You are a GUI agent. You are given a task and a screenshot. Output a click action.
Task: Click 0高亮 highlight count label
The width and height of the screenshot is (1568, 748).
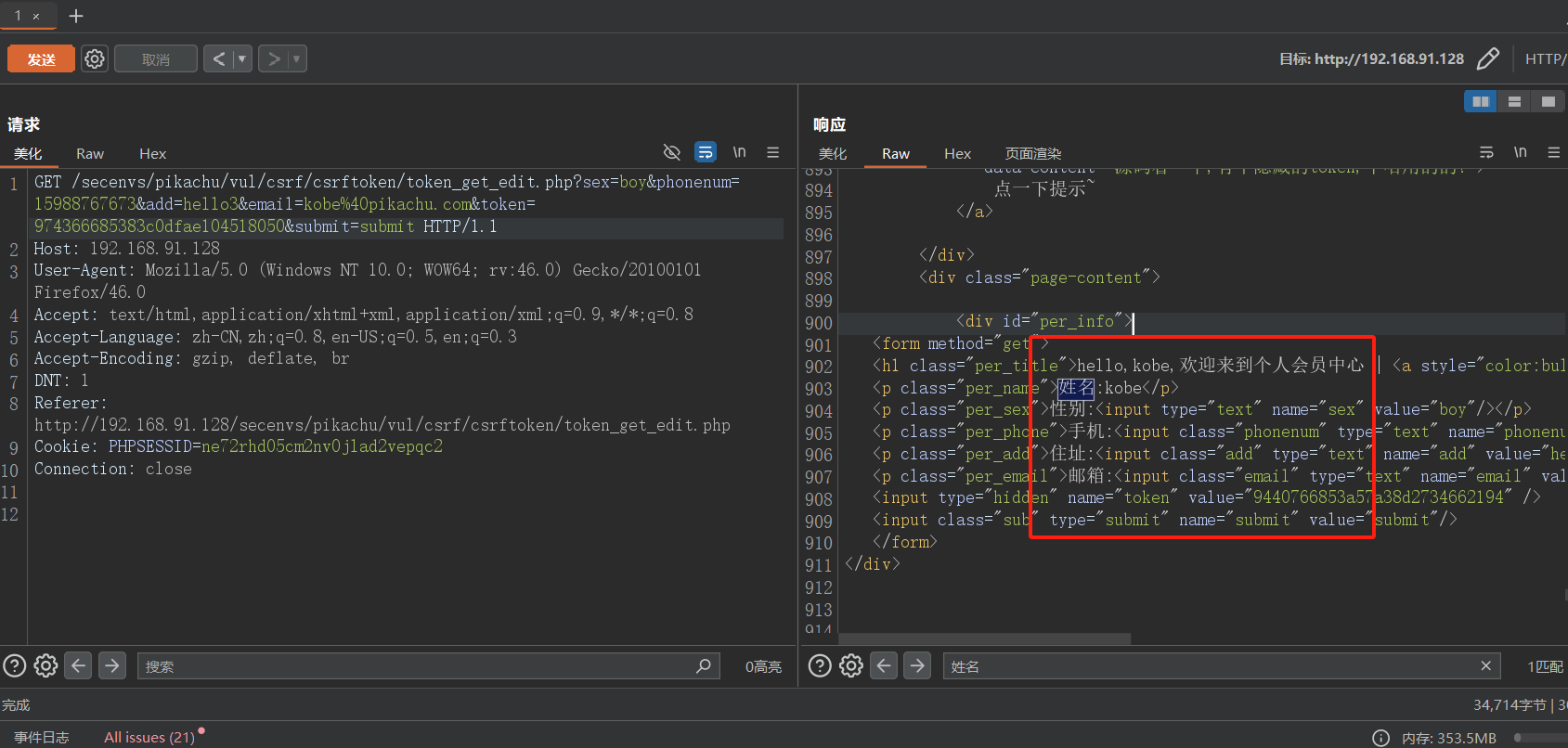(763, 666)
